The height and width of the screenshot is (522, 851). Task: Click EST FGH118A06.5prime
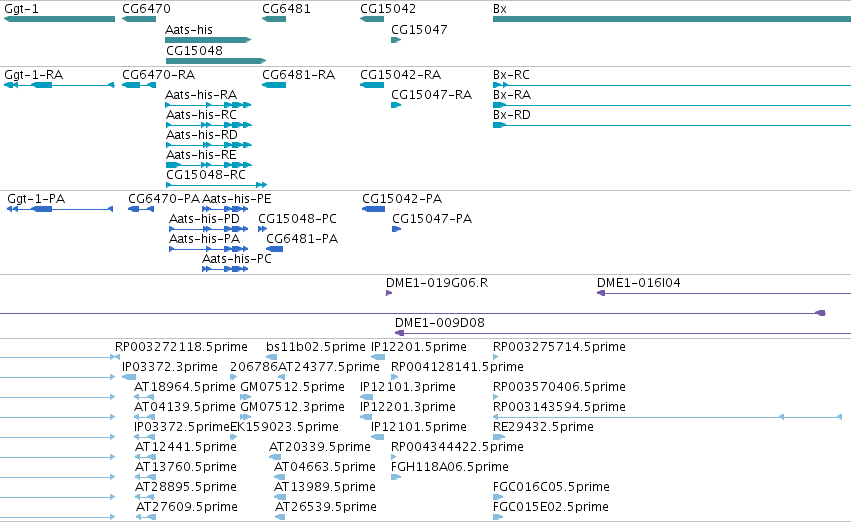click(x=449, y=467)
